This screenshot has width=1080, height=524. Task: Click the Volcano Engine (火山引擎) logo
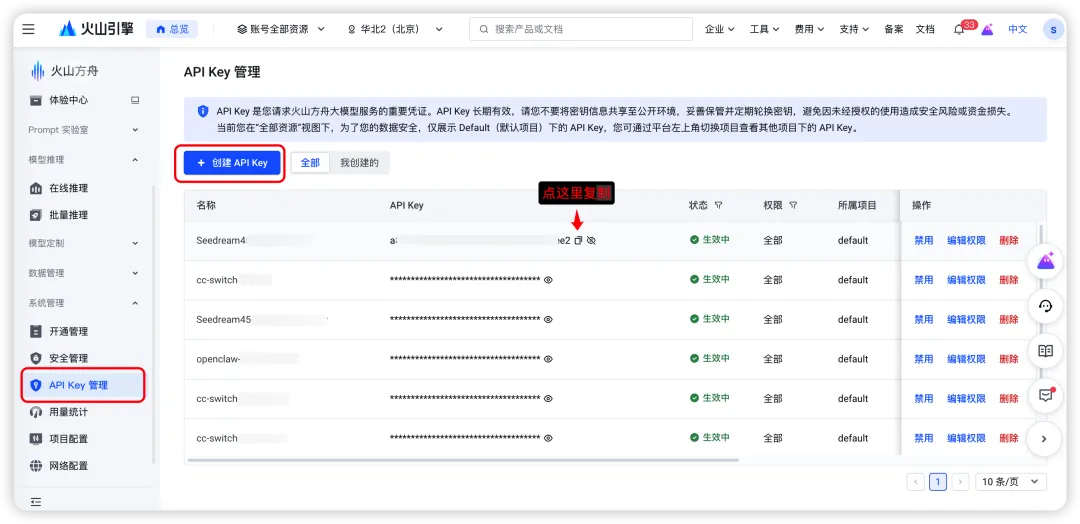[96, 29]
